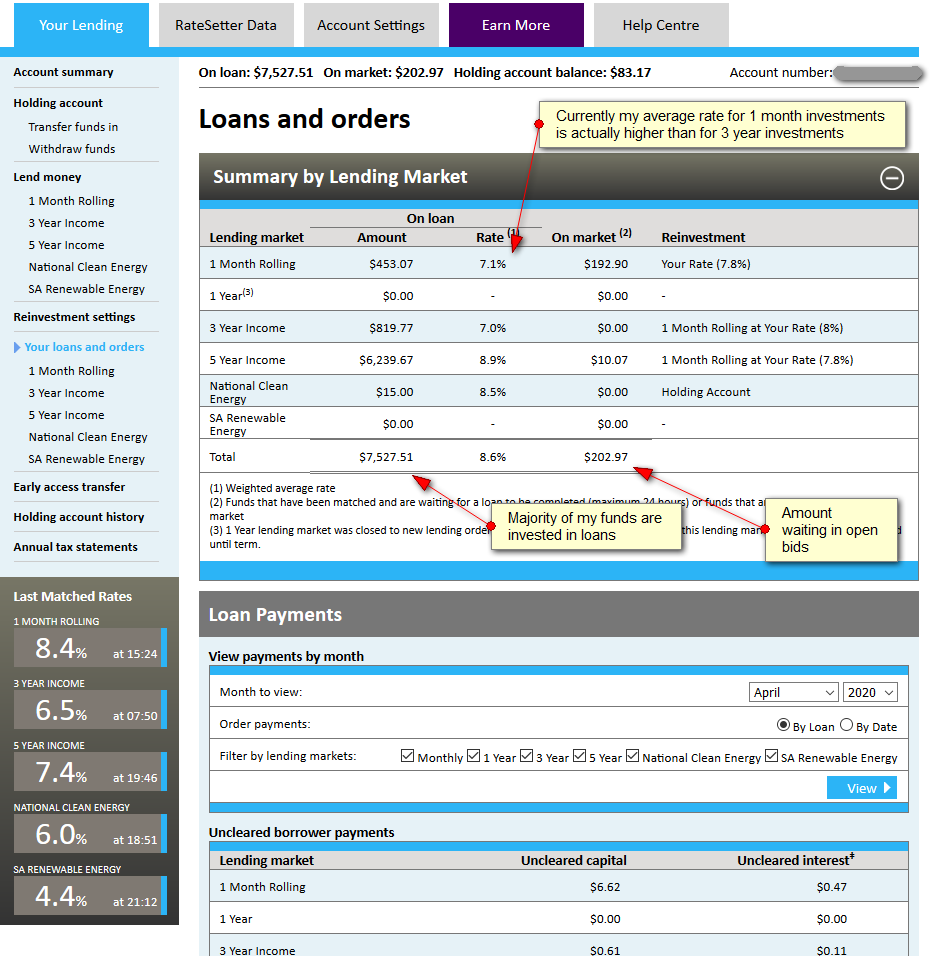933x956 pixels.
Task: Click the Total on loan amount $7,527.51 in the table
Action: point(386,457)
